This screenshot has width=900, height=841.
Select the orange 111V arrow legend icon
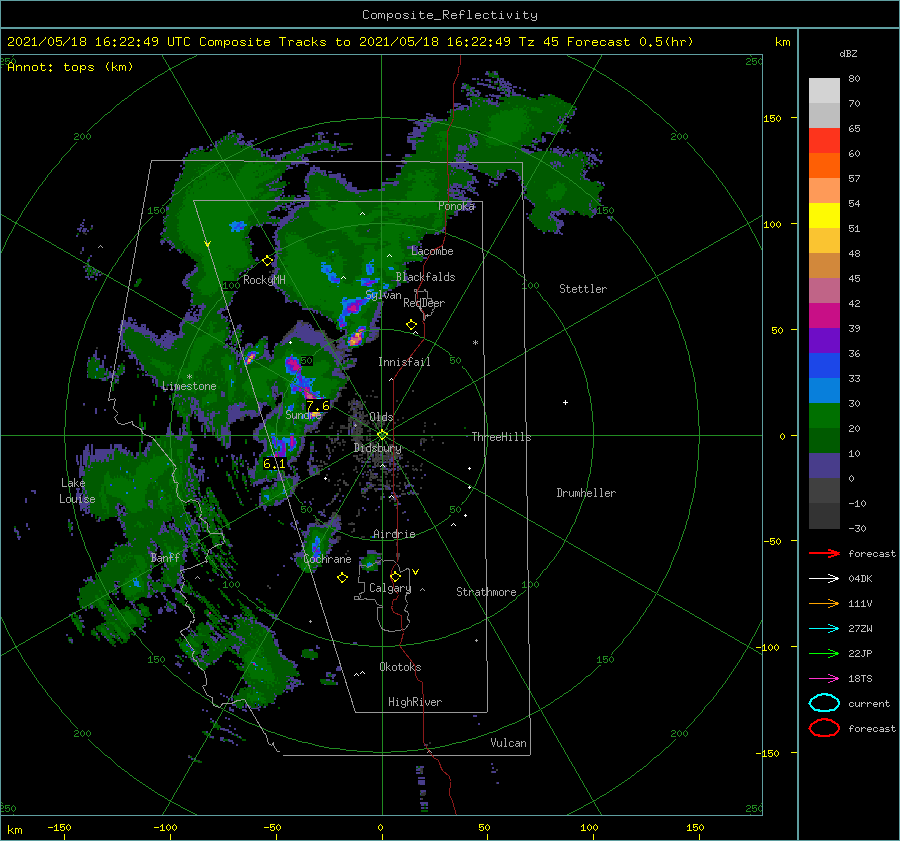[824, 603]
